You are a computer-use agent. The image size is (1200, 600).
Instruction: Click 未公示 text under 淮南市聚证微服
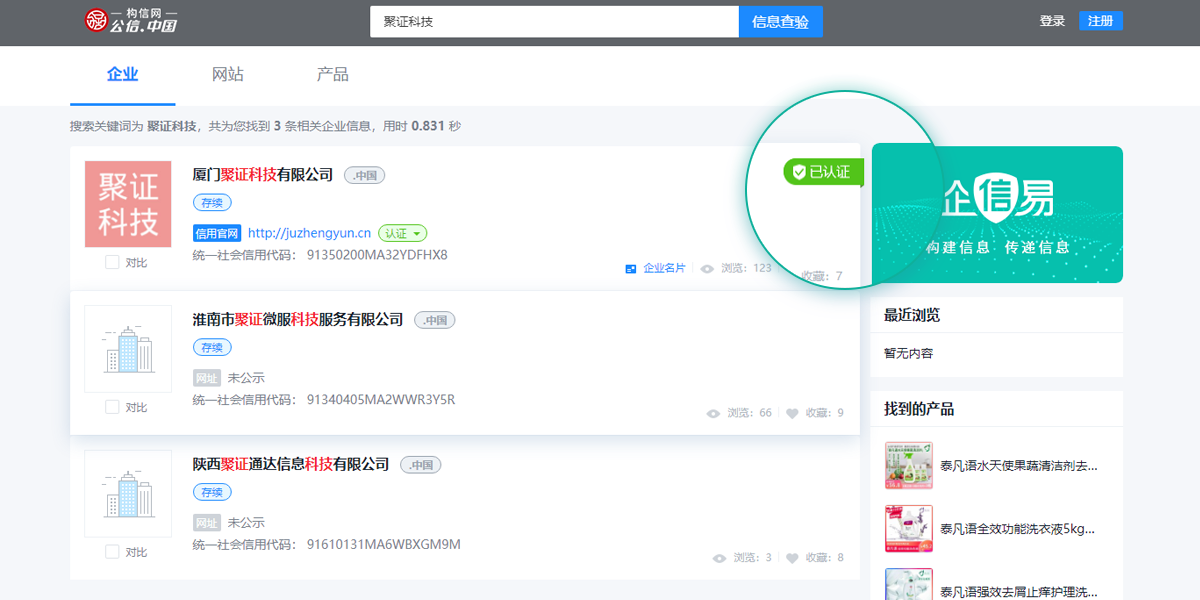pyautogui.click(x=246, y=378)
